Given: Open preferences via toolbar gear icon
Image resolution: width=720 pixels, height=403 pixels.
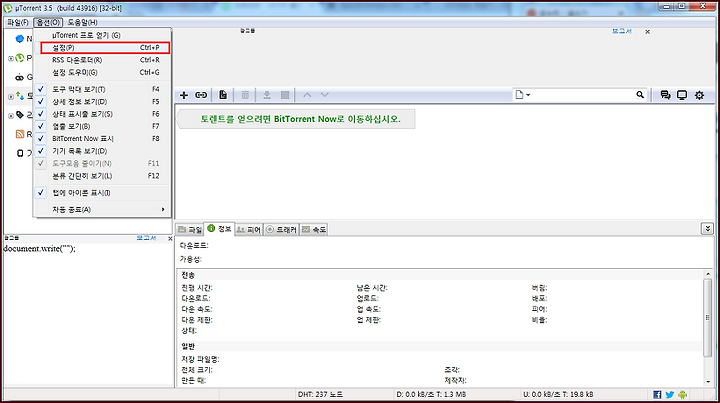Looking at the screenshot, I should pyautogui.click(x=699, y=95).
